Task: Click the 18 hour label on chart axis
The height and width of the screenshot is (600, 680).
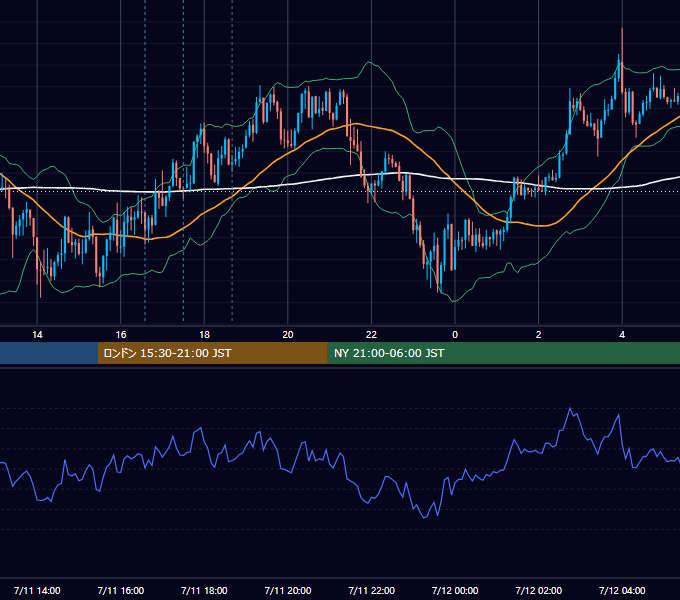Action: pyautogui.click(x=204, y=335)
